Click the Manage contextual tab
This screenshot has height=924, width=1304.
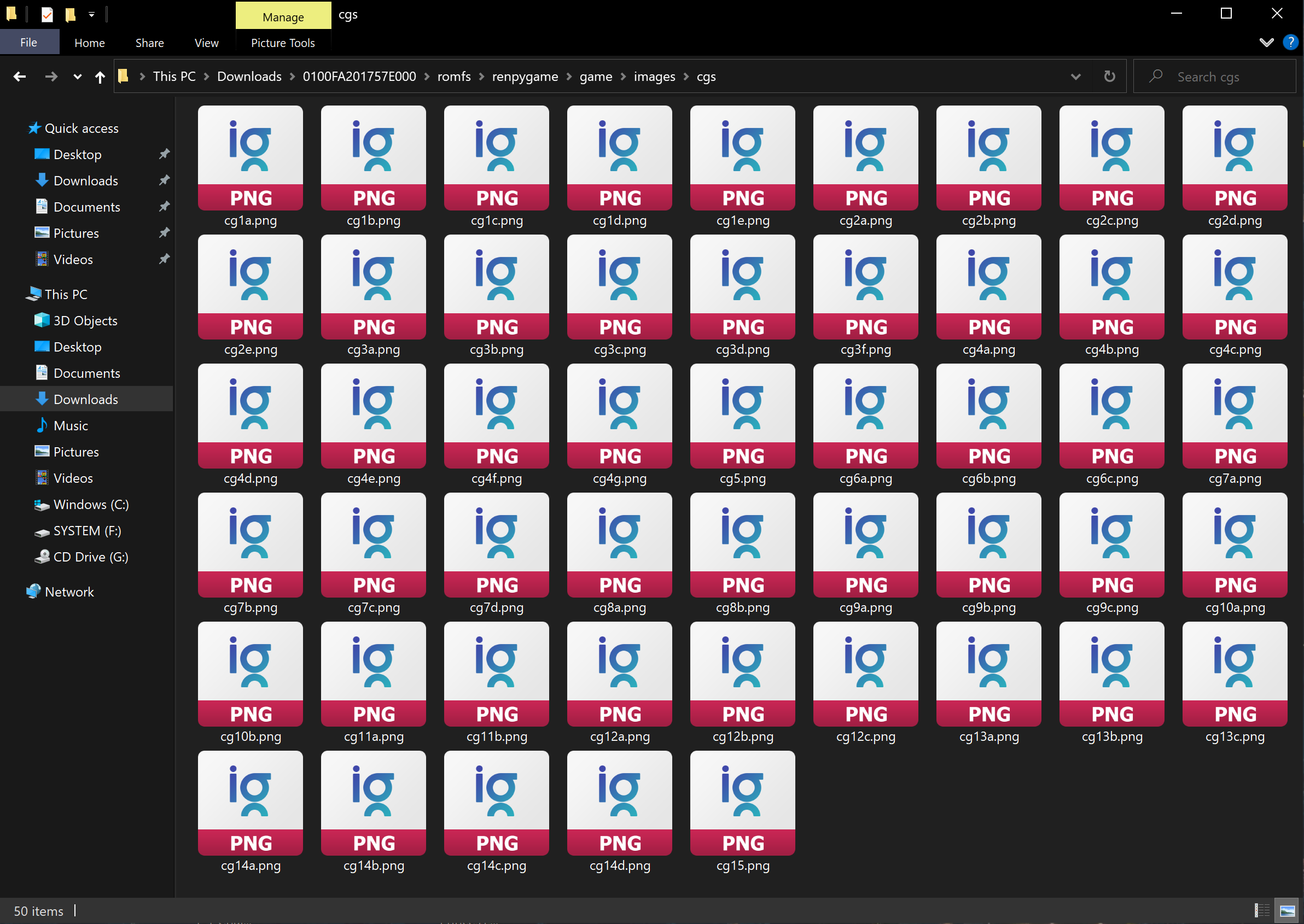tap(283, 16)
